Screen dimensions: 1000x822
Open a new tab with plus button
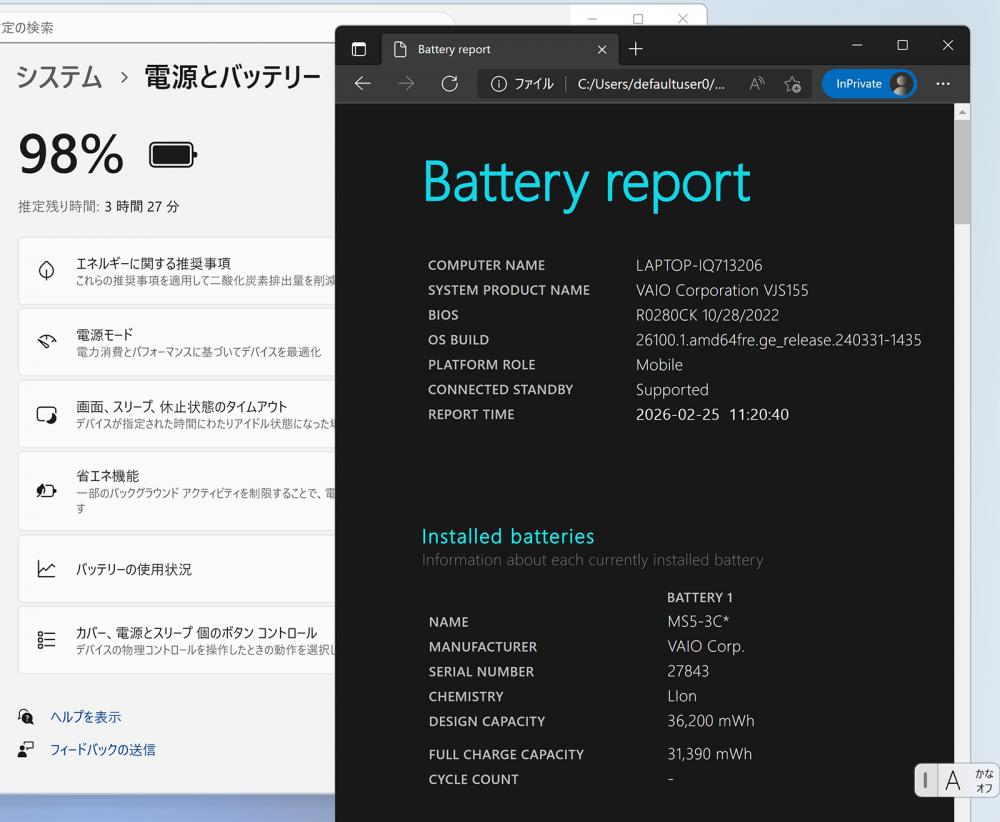point(636,49)
